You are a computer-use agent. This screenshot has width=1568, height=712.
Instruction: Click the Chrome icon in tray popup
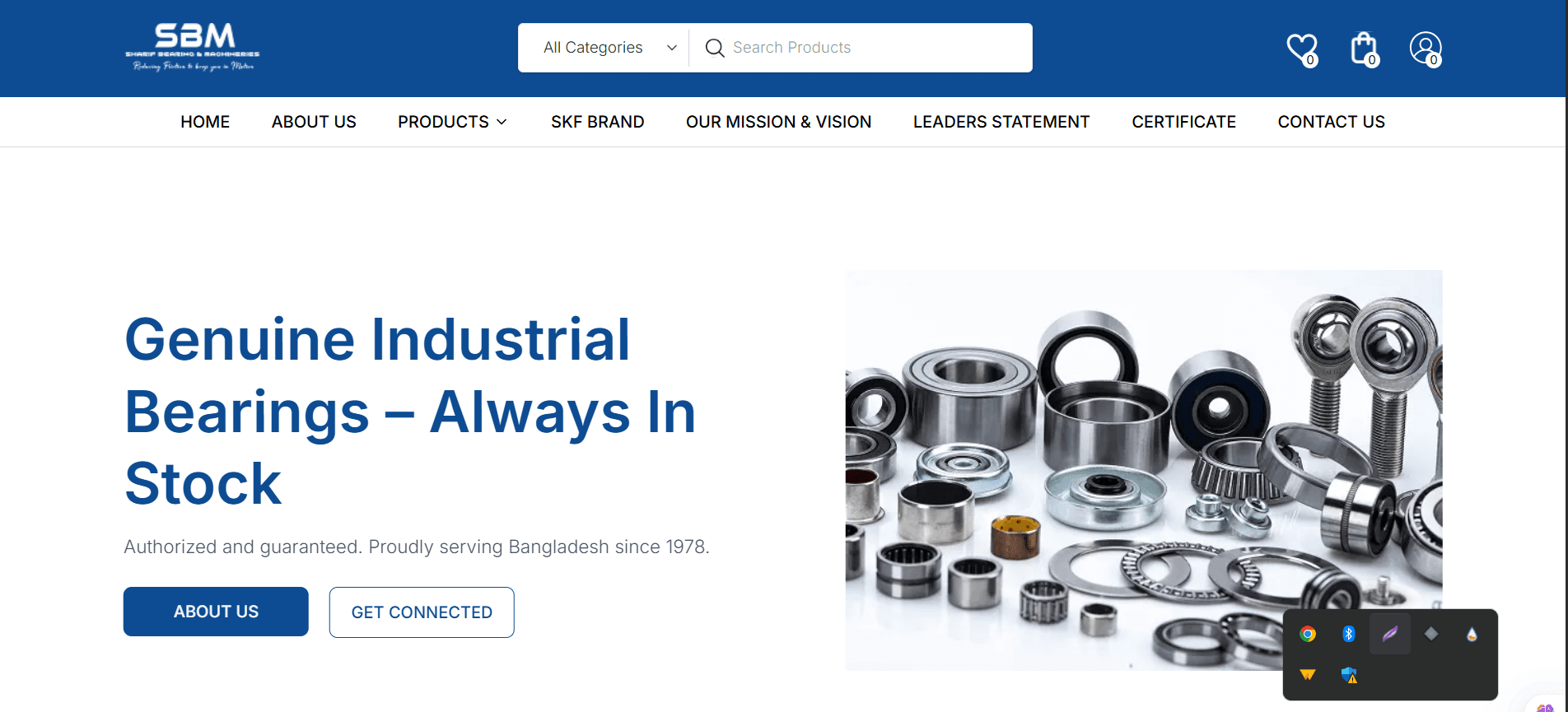coord(1308,634)
